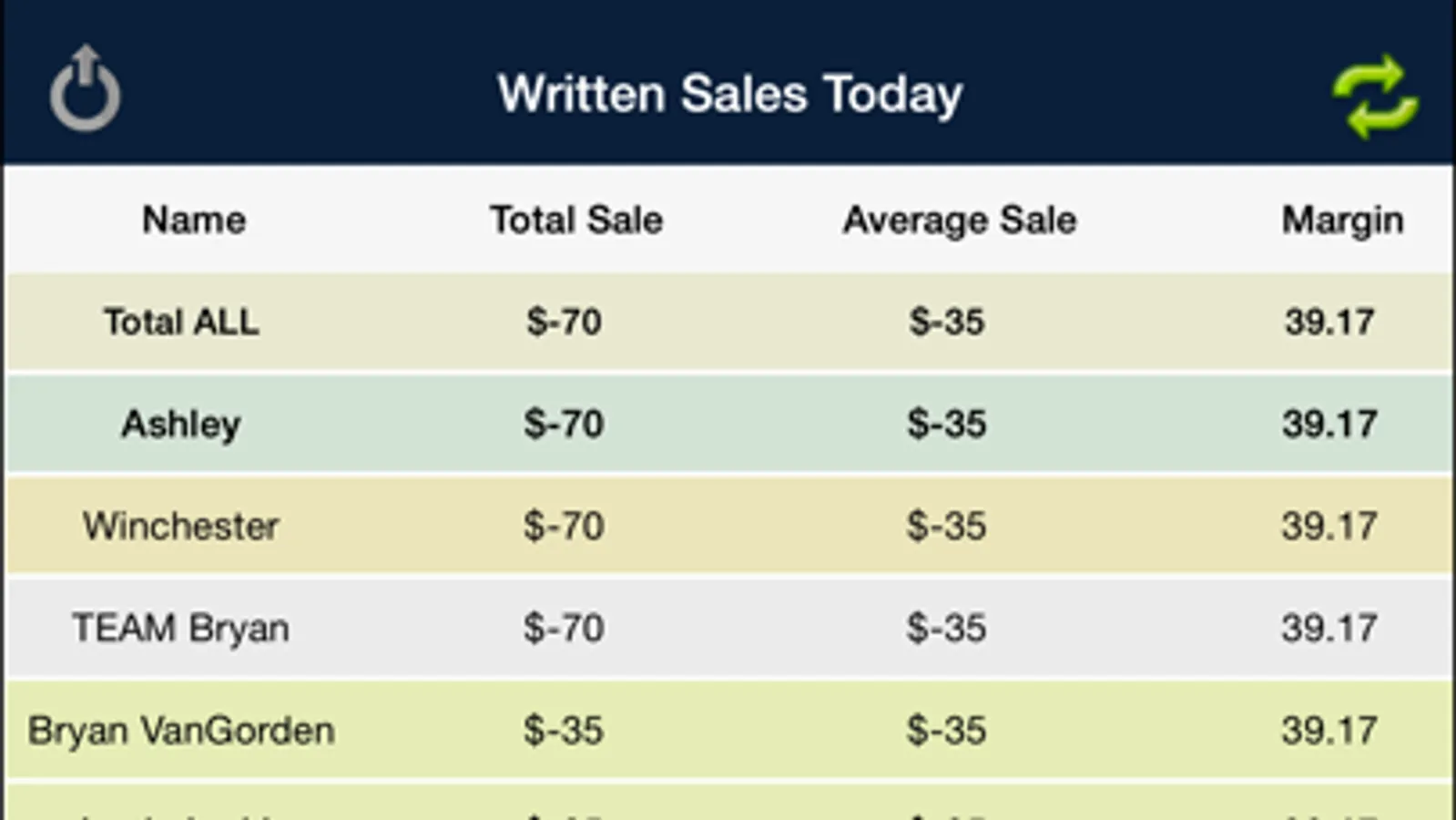The height and width of the screenshot is (820, 1456).
Task: Click Ashley's total sale value
Action: pyautogui.click(x=564, y=425)
